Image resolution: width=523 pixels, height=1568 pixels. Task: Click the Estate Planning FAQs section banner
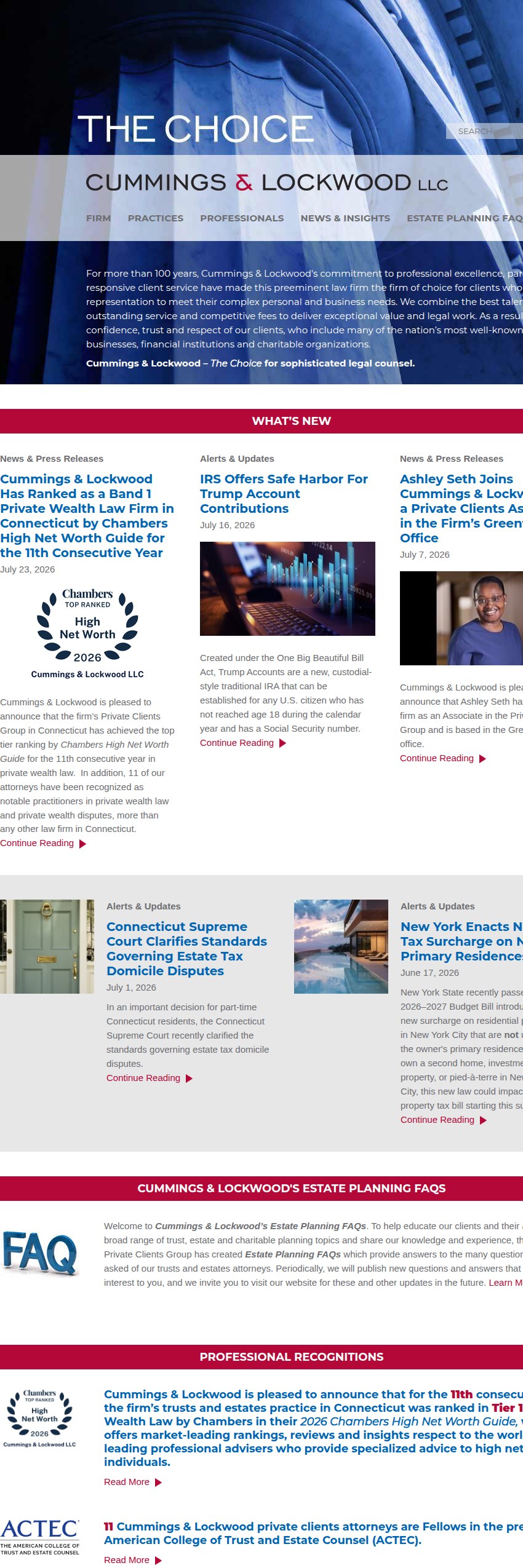(x=261, y=1189)
